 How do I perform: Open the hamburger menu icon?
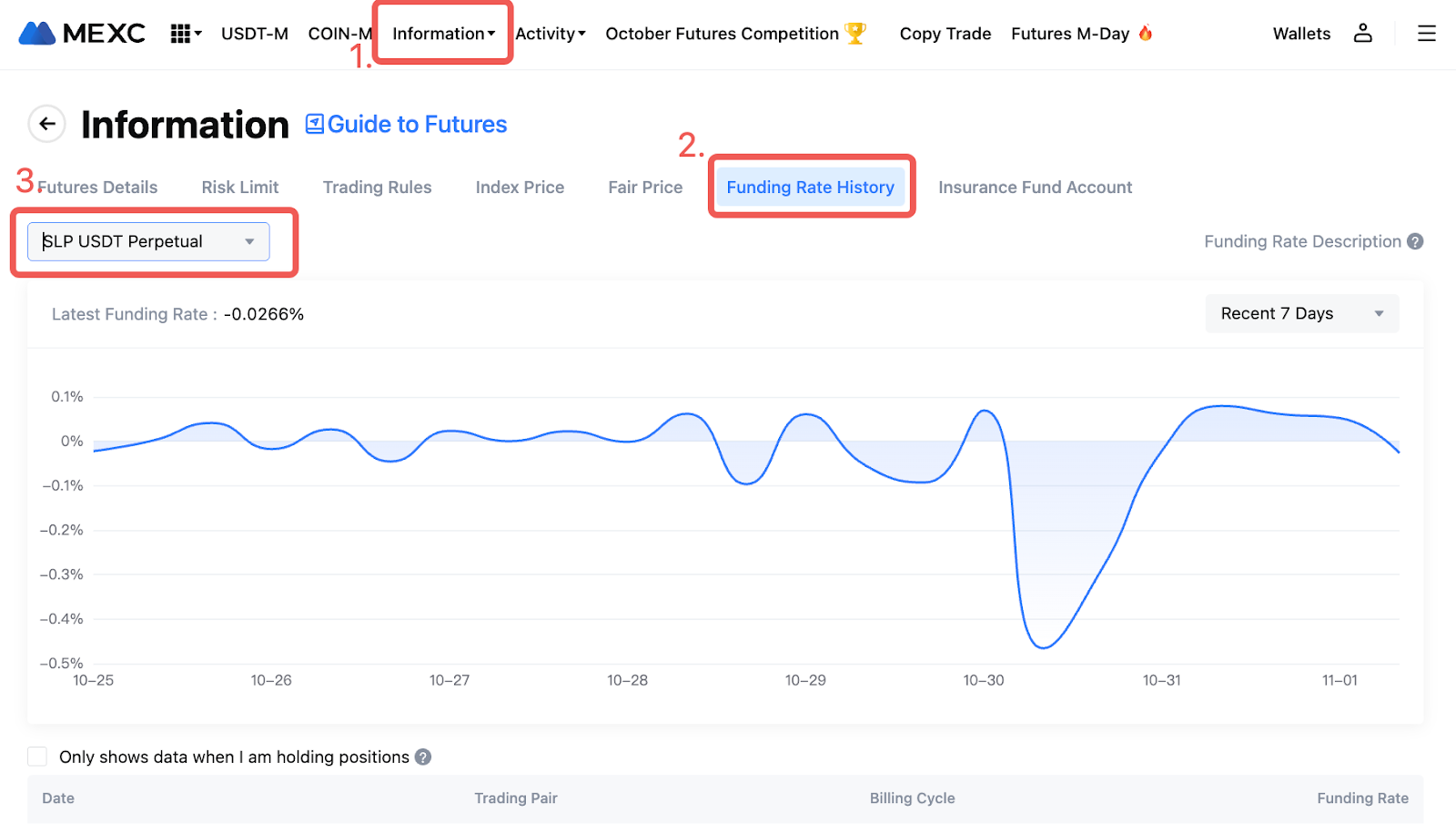click(1426, 34)
